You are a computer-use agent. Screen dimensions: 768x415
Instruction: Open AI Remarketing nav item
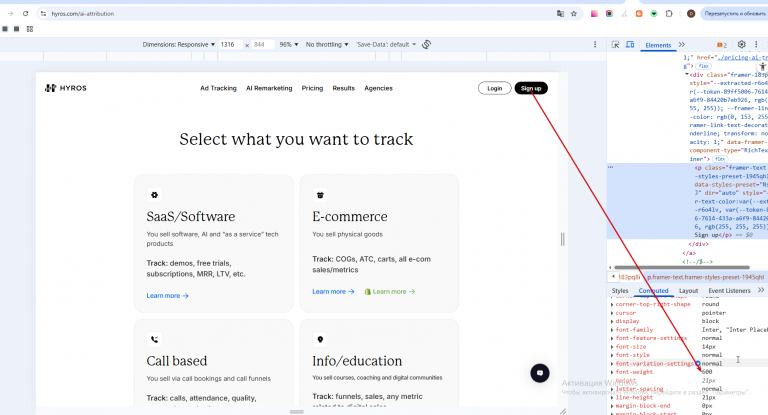269,88
